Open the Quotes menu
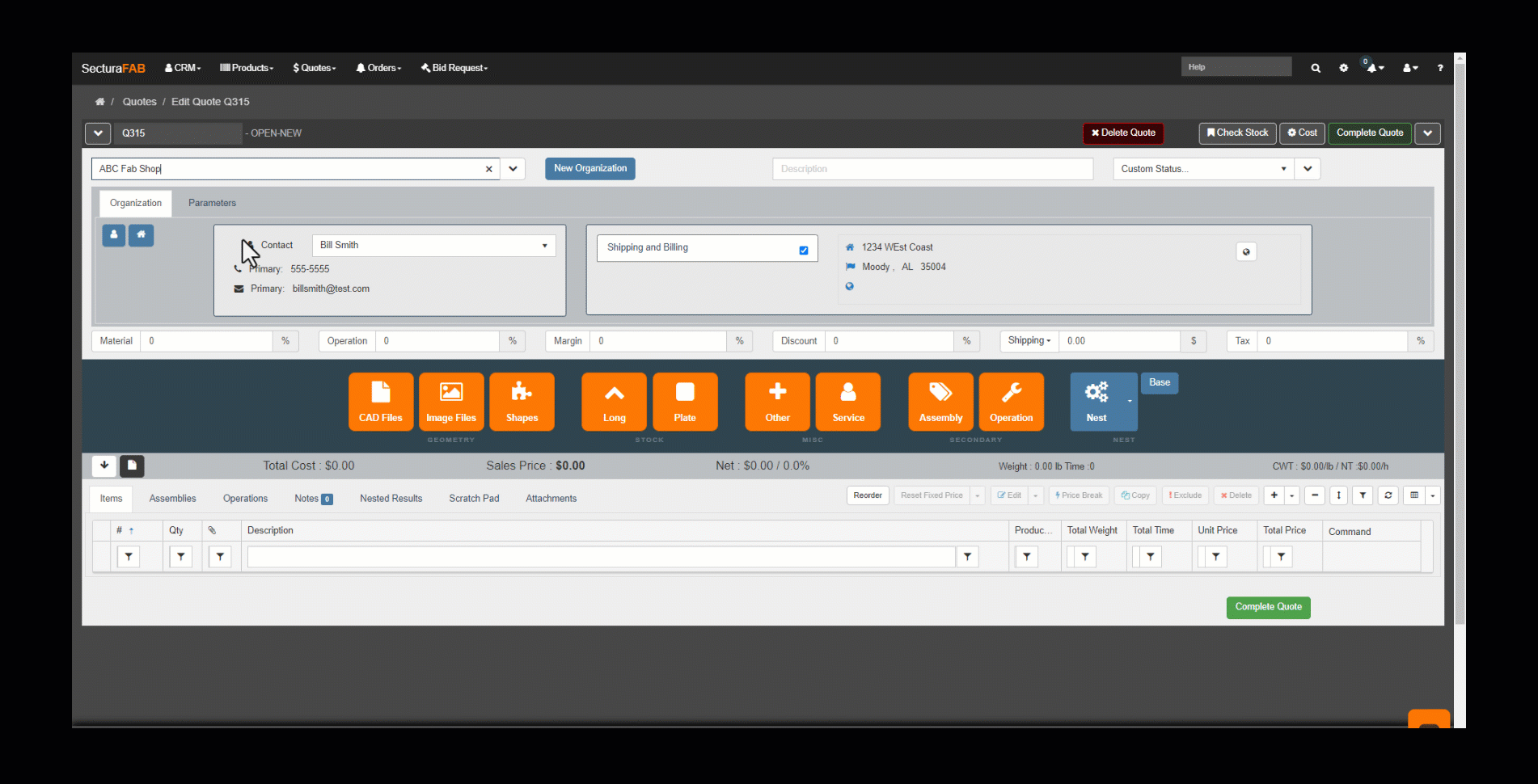Viewport: 1538px width, 784px height. 315,68
